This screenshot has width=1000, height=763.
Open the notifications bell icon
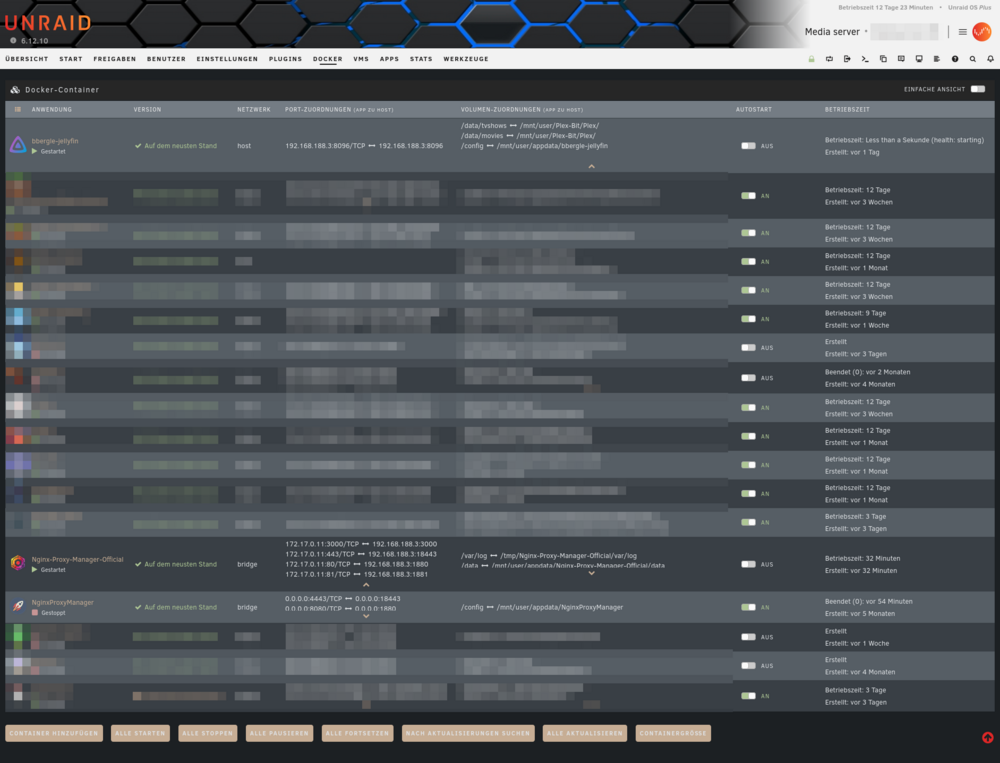[990, 59]
